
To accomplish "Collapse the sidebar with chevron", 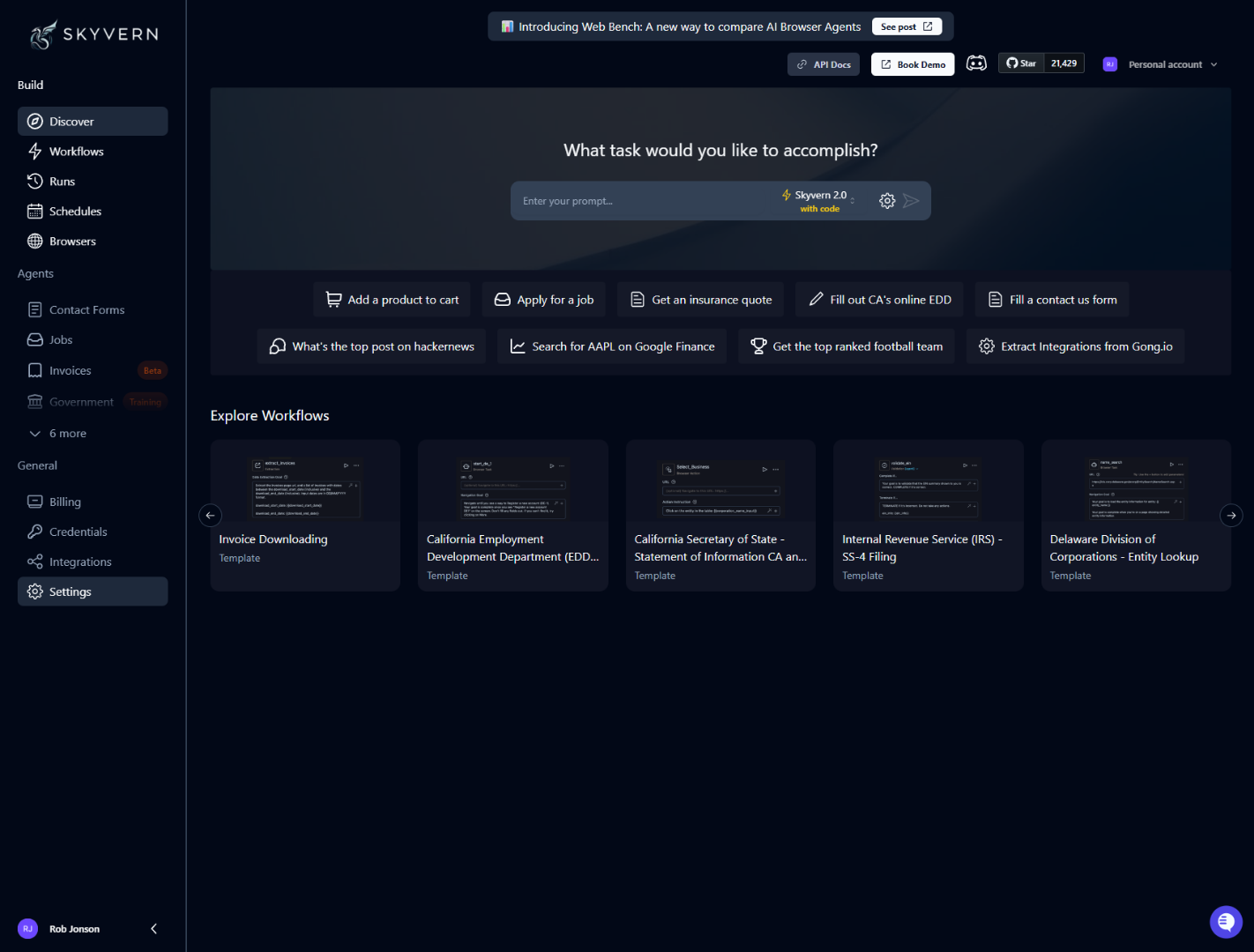I will [154, 928].
